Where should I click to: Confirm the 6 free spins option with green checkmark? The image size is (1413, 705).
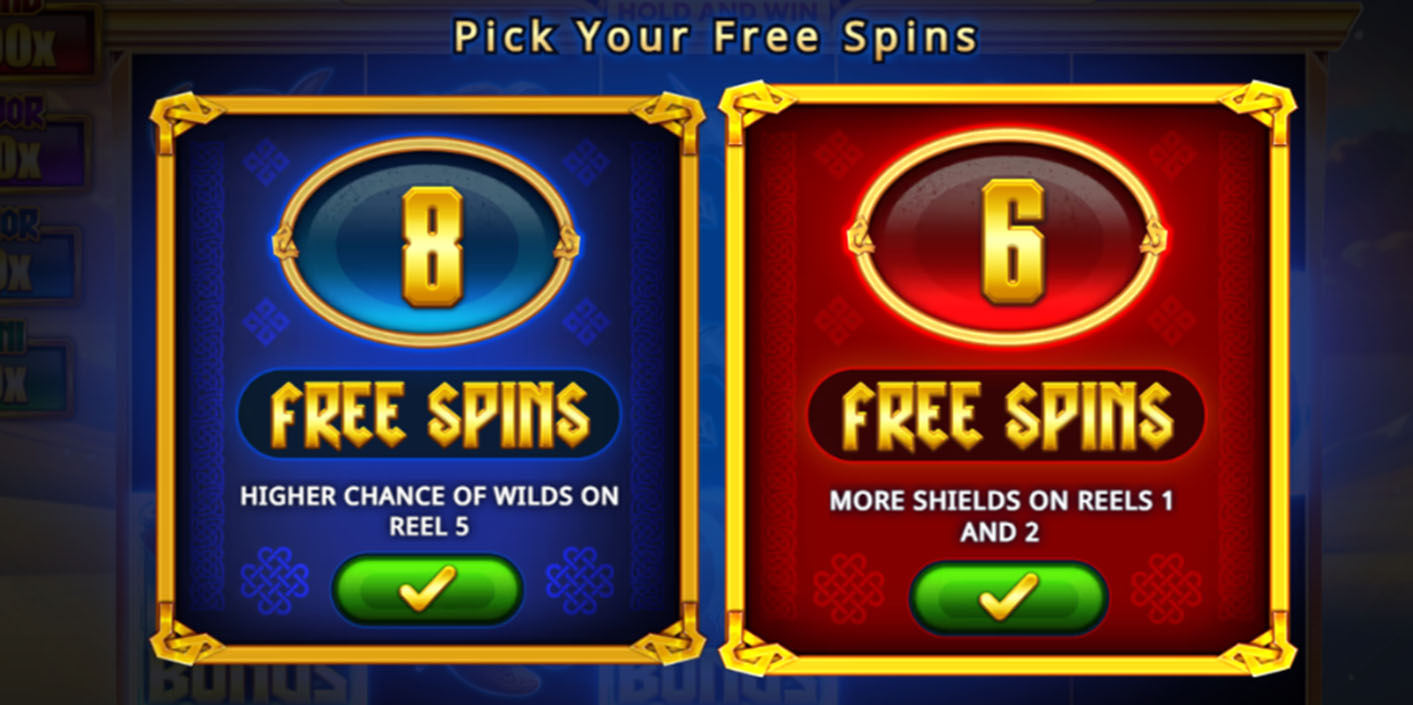click(x=1007, y=597)
